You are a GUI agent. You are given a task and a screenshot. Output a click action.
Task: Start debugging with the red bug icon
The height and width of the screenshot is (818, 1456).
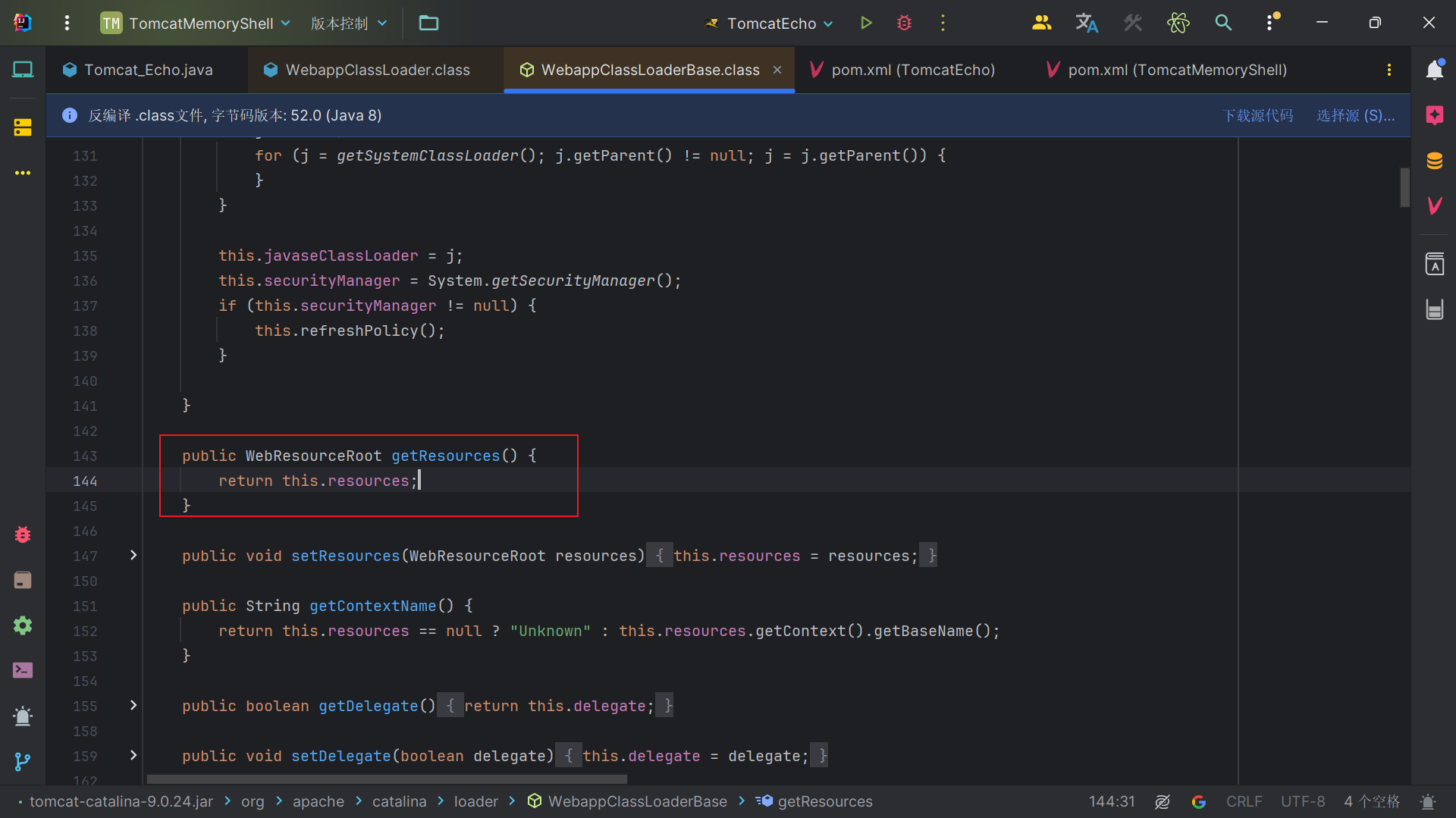pyautogui.click(x=904, y=23)
